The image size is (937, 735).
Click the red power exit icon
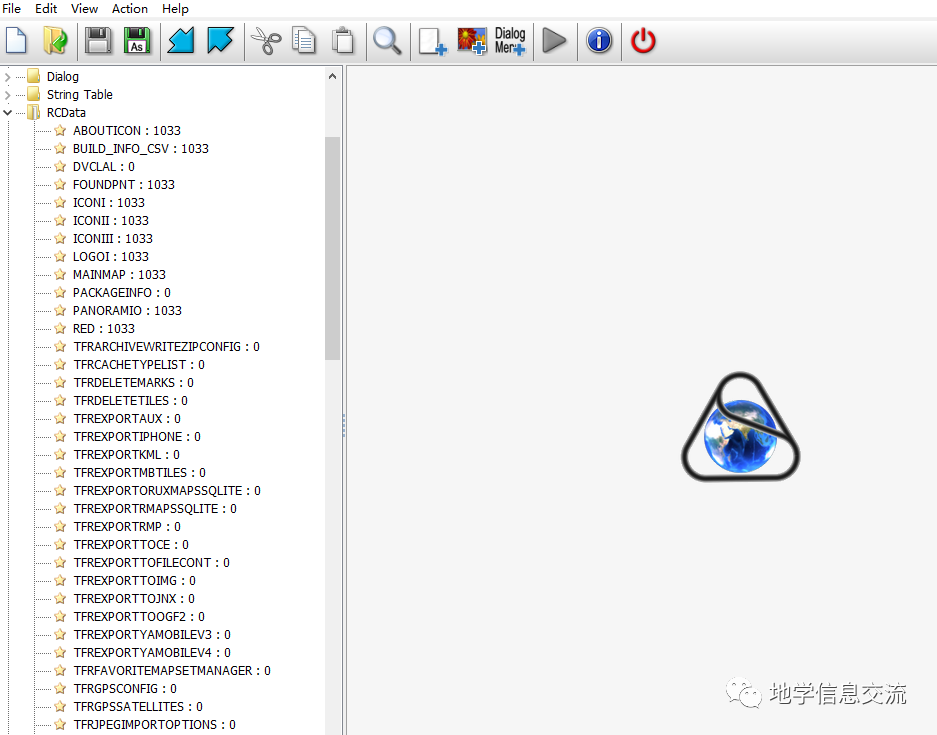tap(644, 41)
